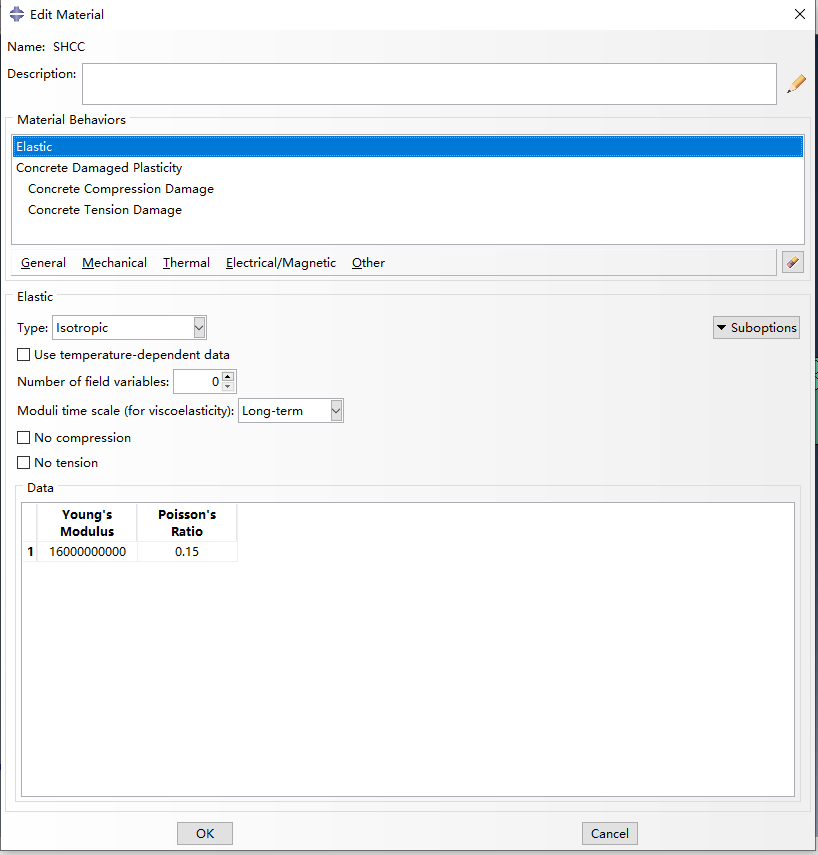Toggle the No compression checkbox
818x855 pixels.
click(x=24, y=438)
